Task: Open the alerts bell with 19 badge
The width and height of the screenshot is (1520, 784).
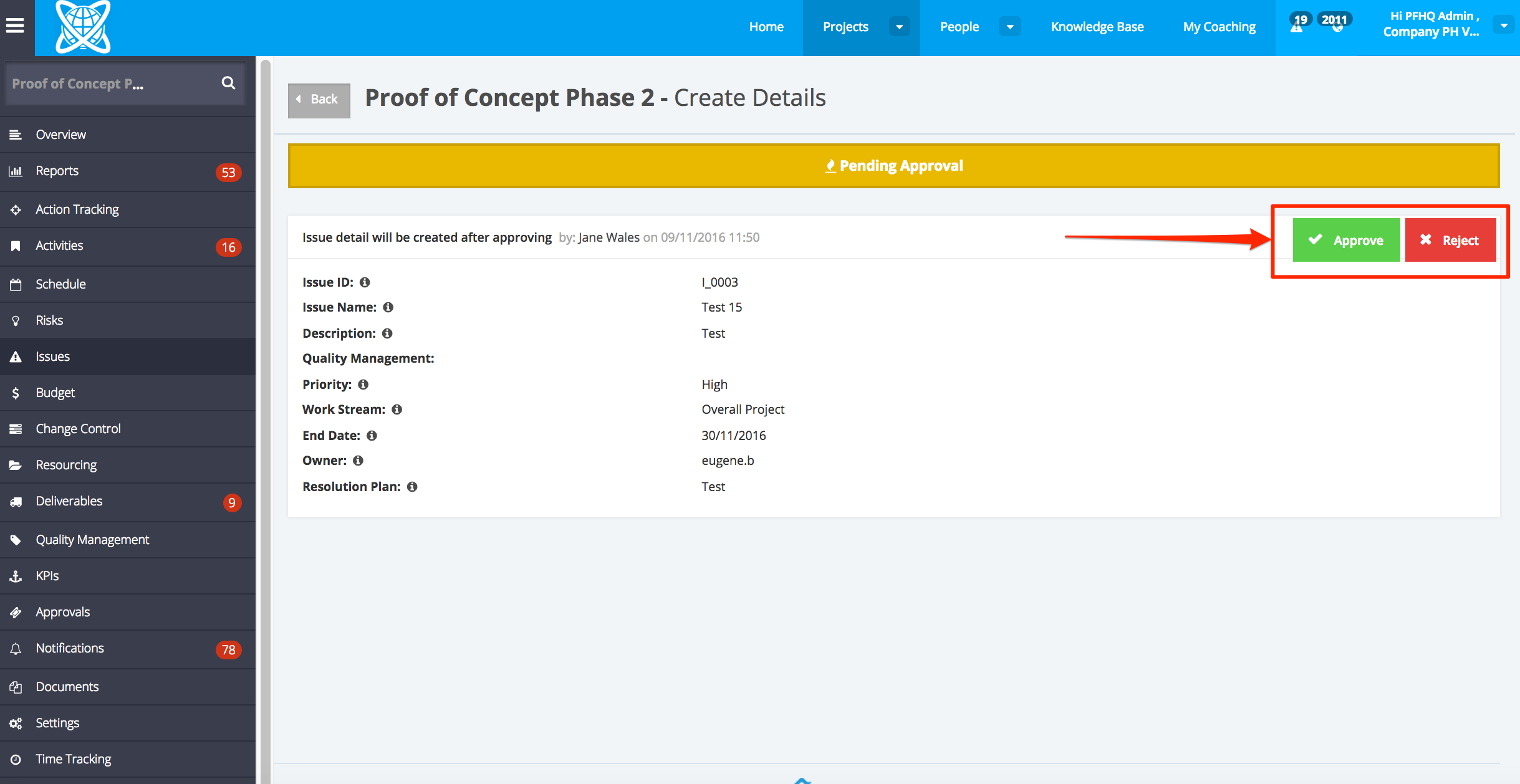Action: (x=1297, y=25)
